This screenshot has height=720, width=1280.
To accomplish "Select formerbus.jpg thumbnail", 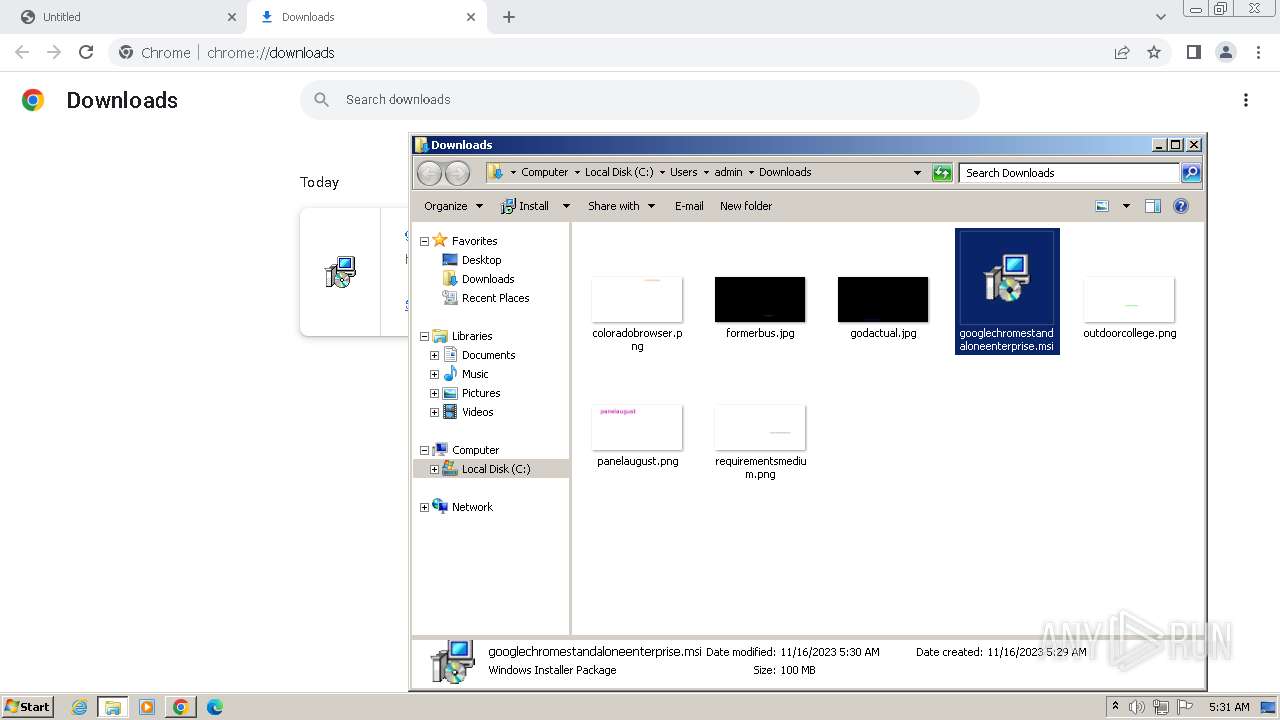I will coord(760,299).
